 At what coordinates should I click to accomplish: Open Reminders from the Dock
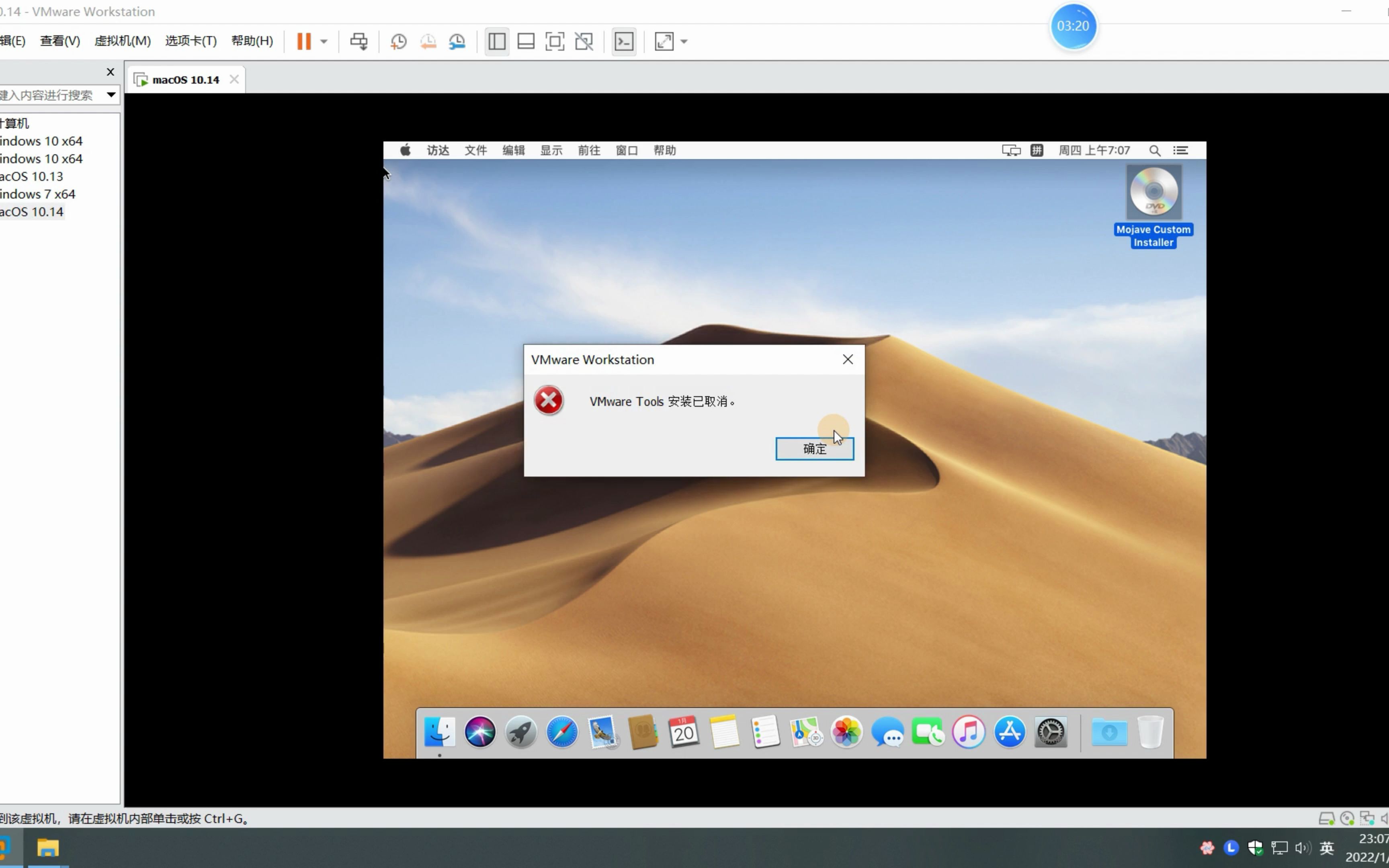coord(766,732)
